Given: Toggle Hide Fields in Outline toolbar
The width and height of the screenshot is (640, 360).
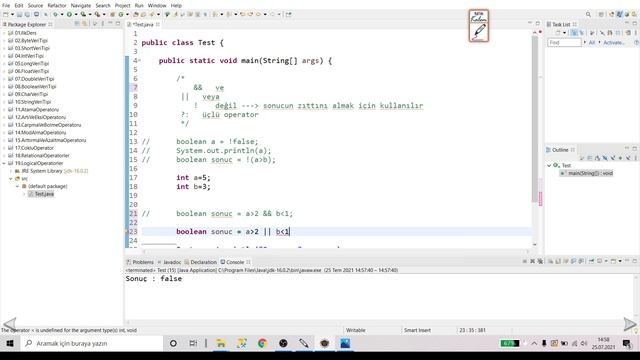Looking at the screenshot, I should pyautogui.click(x=605, y=158).
